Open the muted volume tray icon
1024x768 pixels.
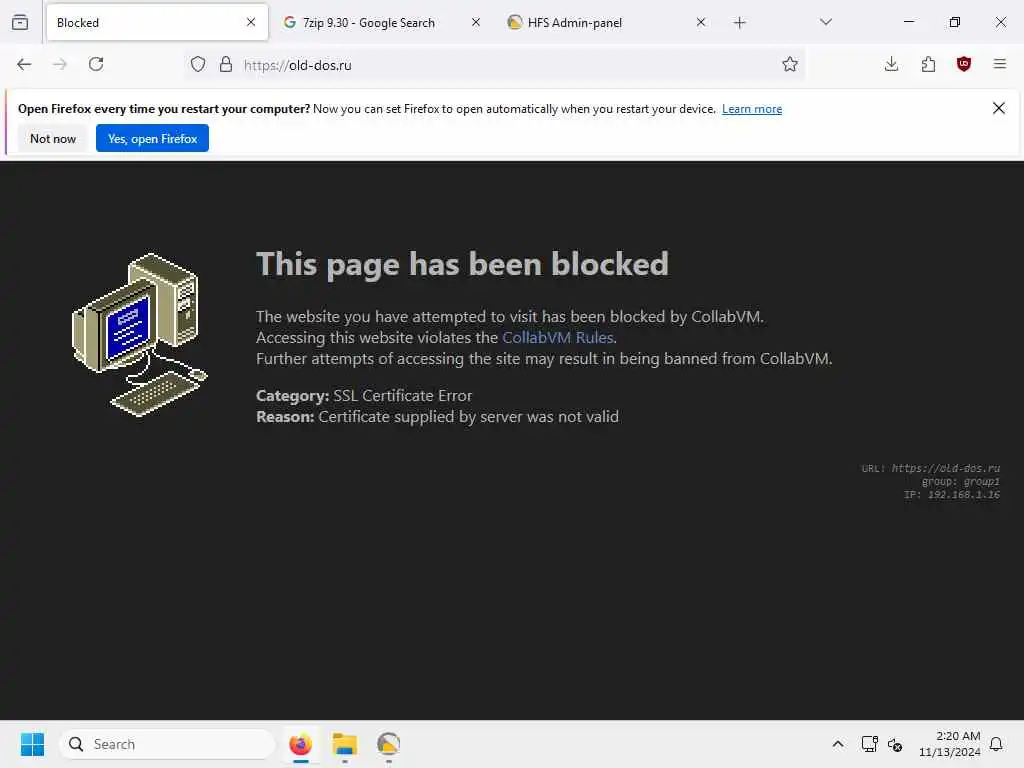pos(895,744)
